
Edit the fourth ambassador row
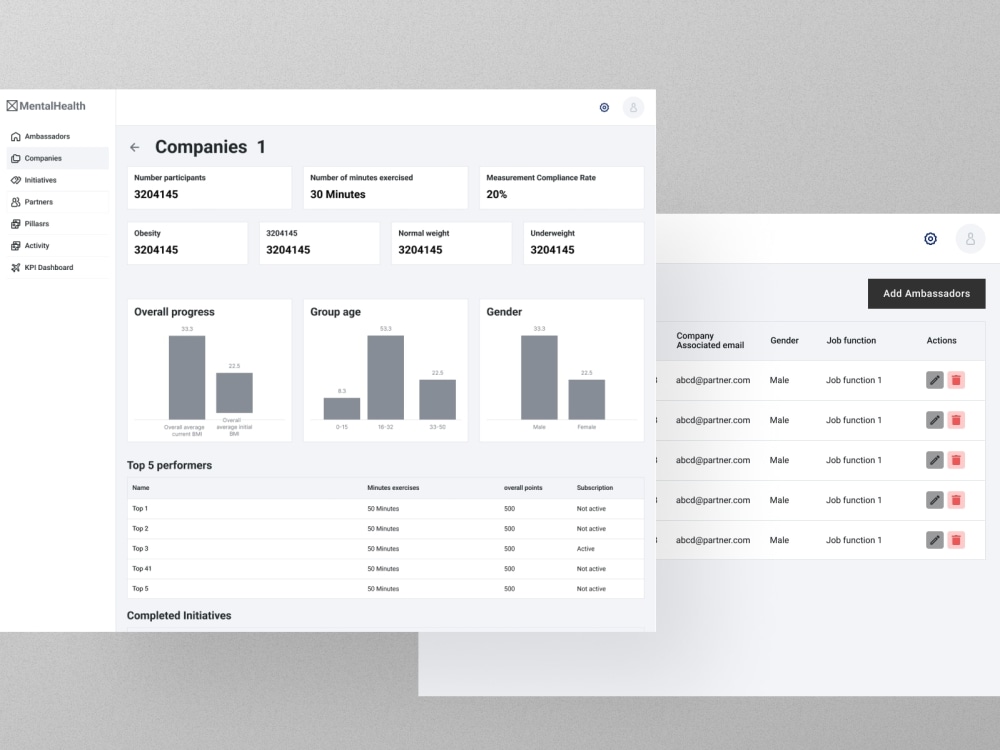click(934, 500)
